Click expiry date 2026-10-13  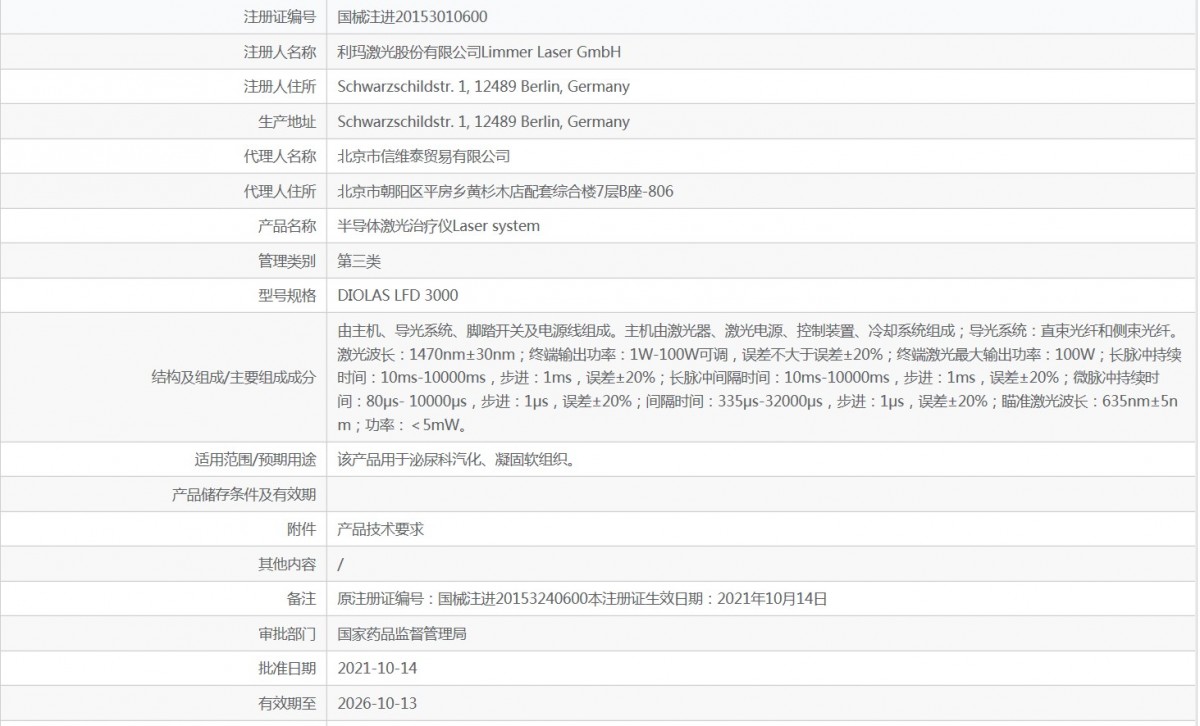pyautogui.click(x=377, y=703)
